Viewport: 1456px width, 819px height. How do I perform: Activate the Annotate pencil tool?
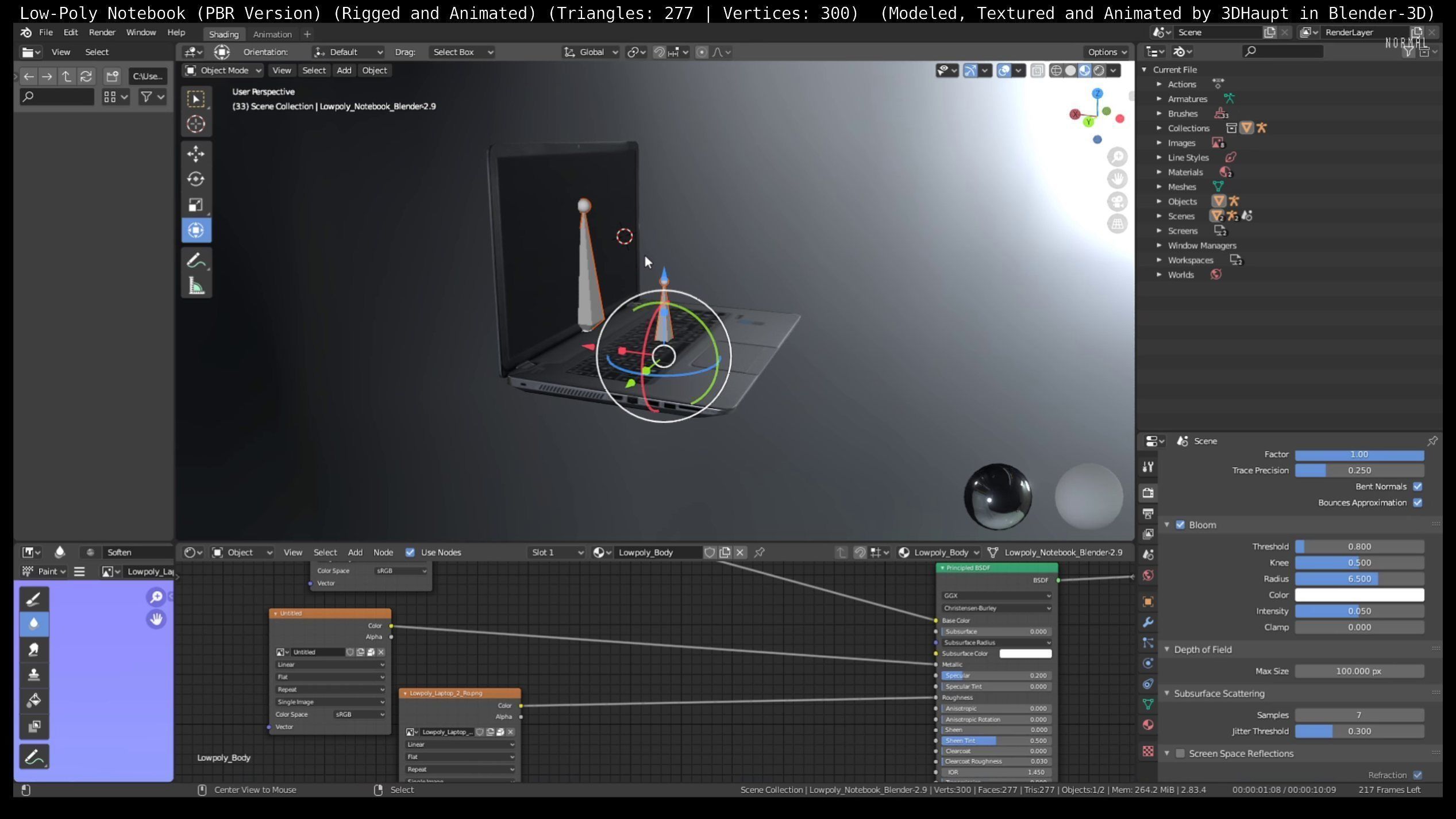tap(195, 260)
